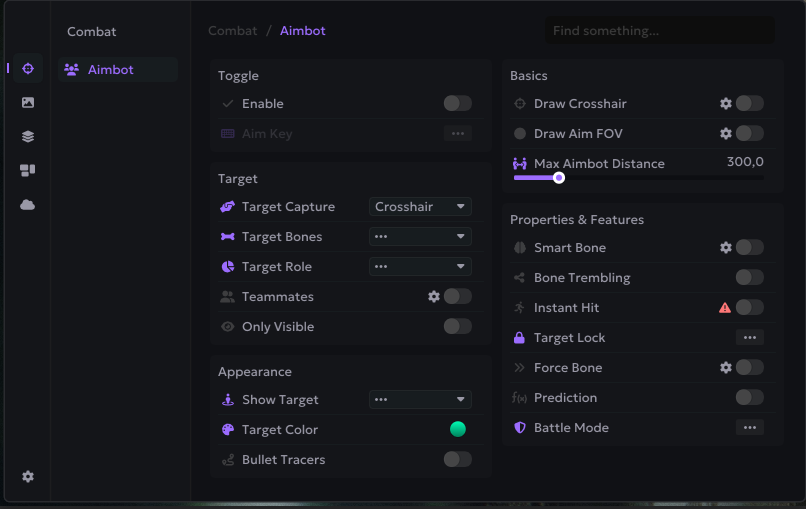The height and width of the screenshot is (509, 806).
Task: Open the Draw Crosshair gear settings
Action: coord(726,104)
